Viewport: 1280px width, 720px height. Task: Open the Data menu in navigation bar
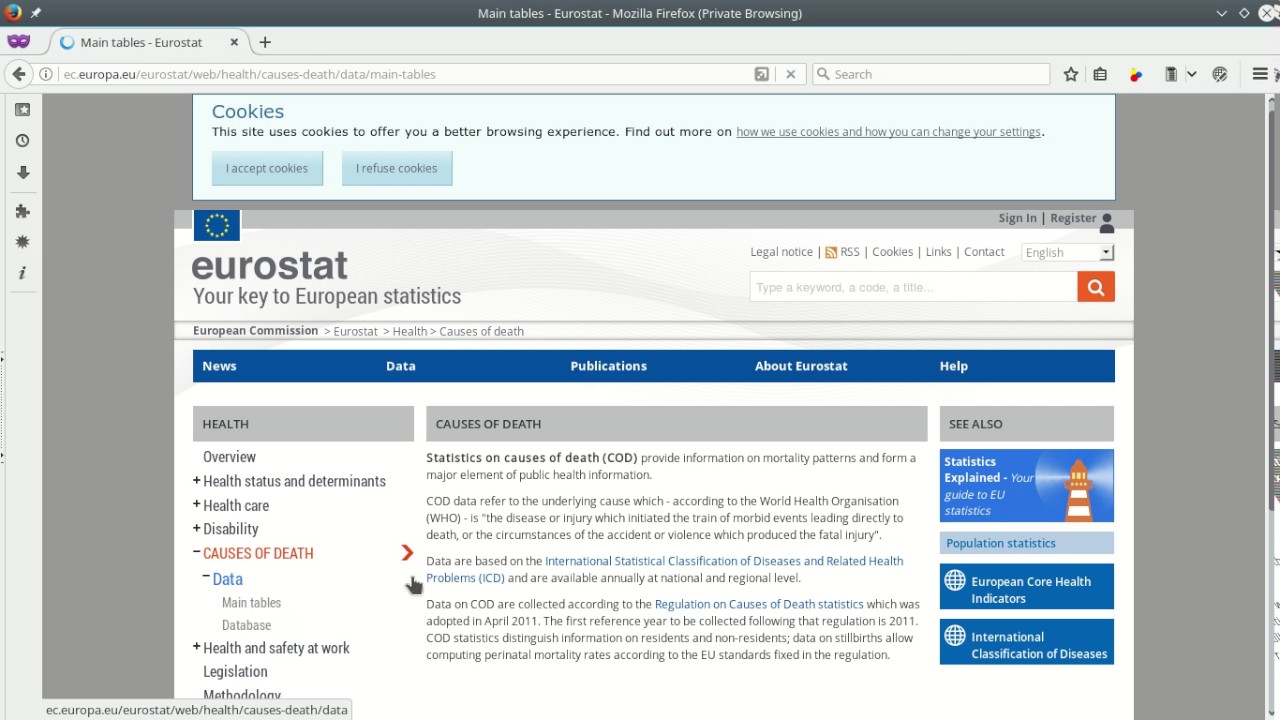click(x=401, y=366)
